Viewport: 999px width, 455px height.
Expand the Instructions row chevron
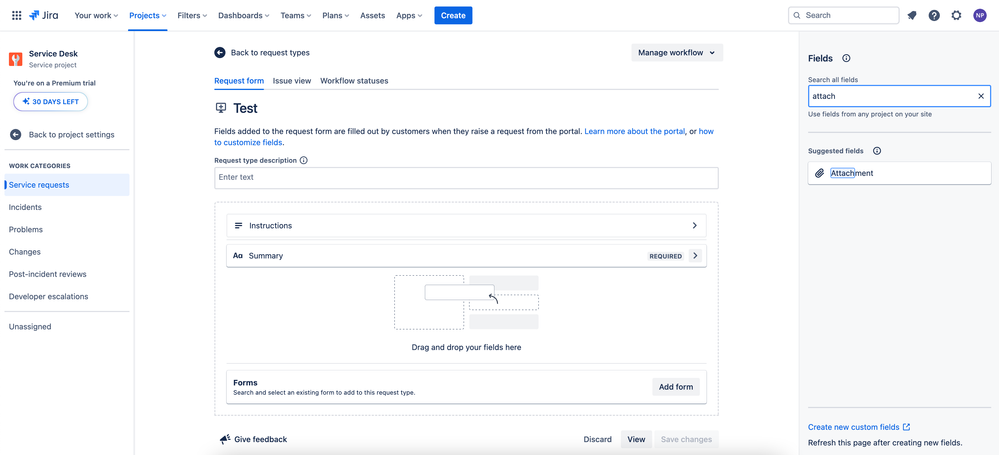pos(694,226)
